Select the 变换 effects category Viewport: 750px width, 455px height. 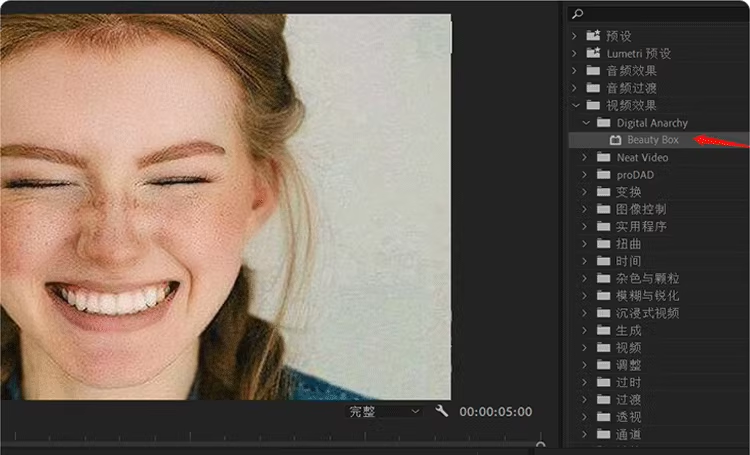click(629, 192)
